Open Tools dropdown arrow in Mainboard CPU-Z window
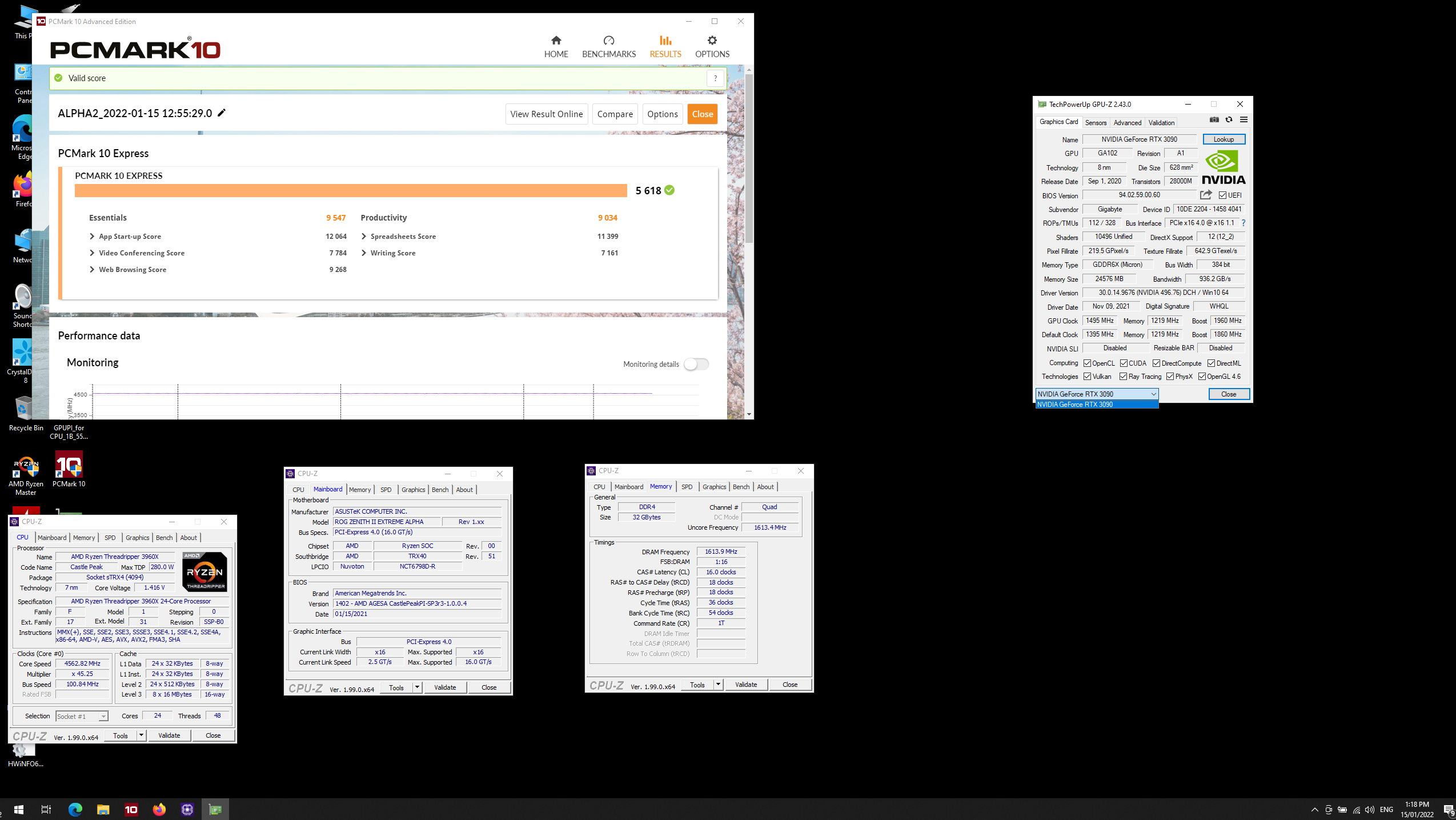Screen dimensions: 1456x820 (418, 687)
